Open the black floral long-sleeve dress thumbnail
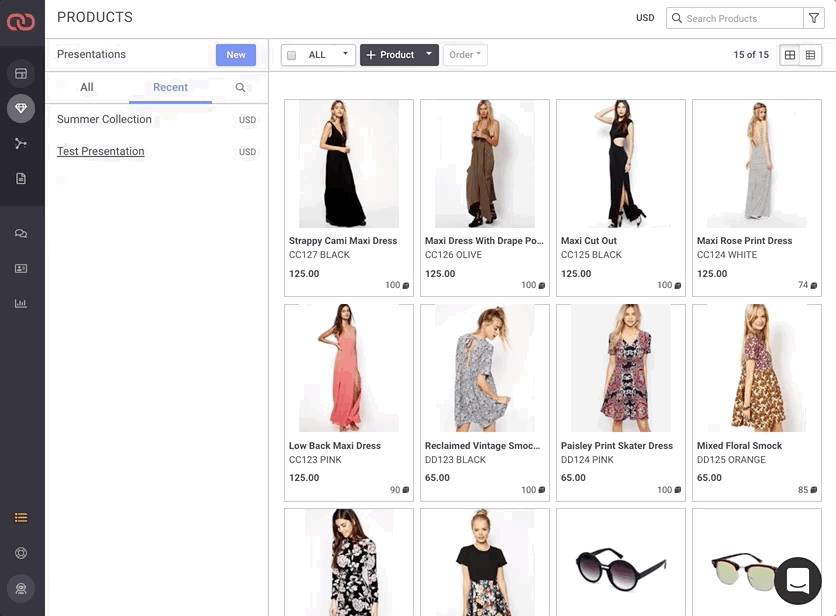The height and width of the screenshot is (616, 836). [x=349, y=563]
